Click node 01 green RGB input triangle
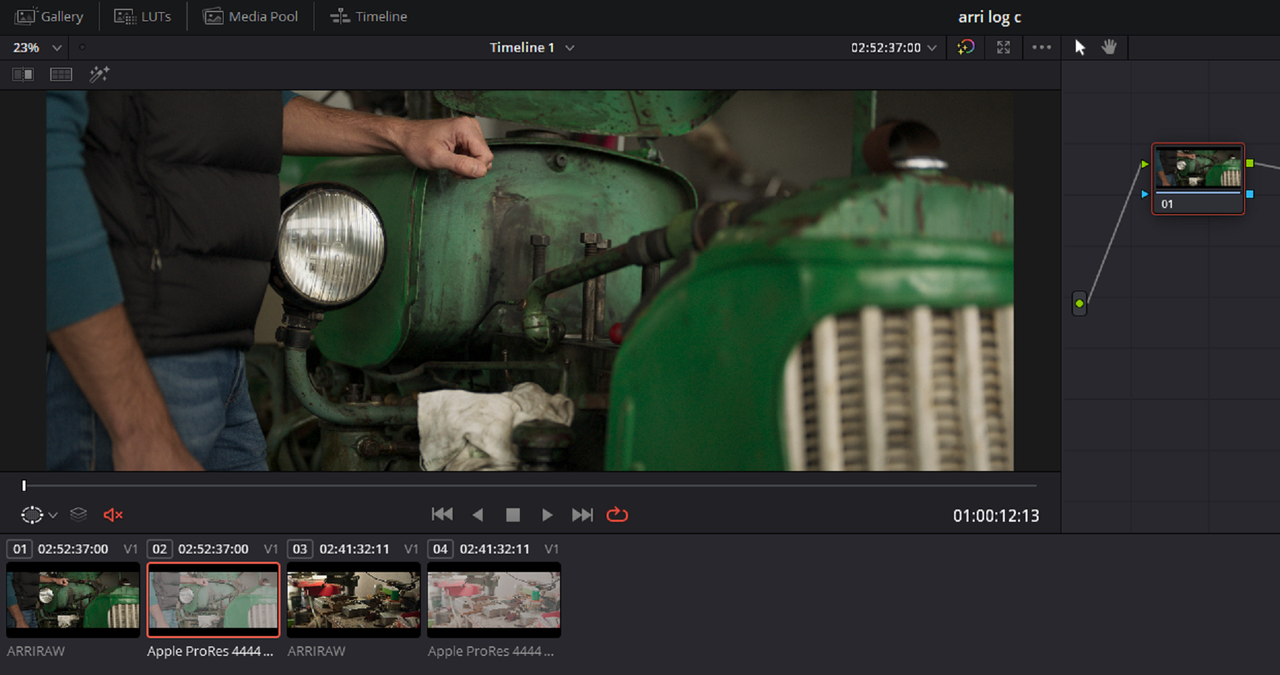Viewport: 1280px width, 675px height. pos(1145,164)
